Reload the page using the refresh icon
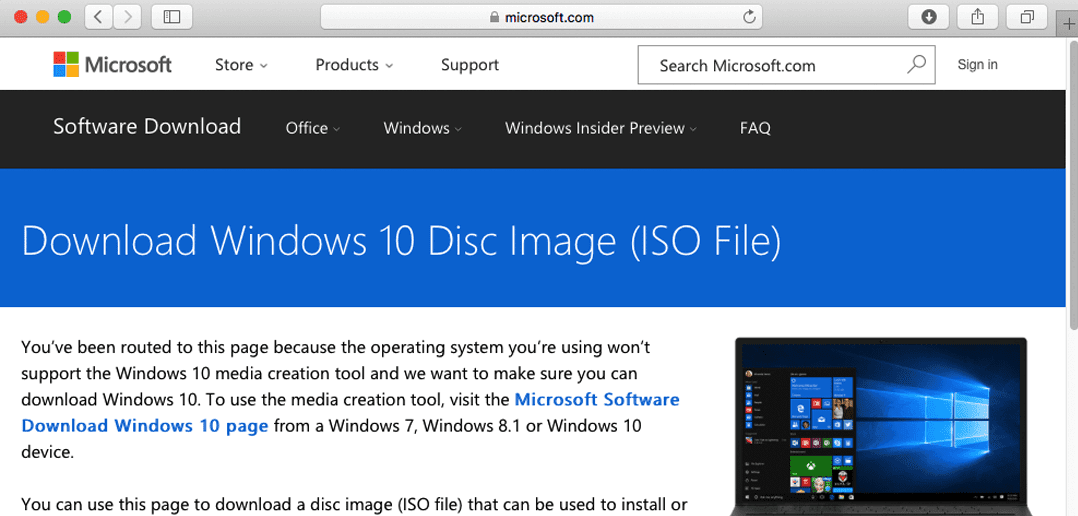This screenshot has height=516, width=1078. pyautogui.click(x=749, y=17)
